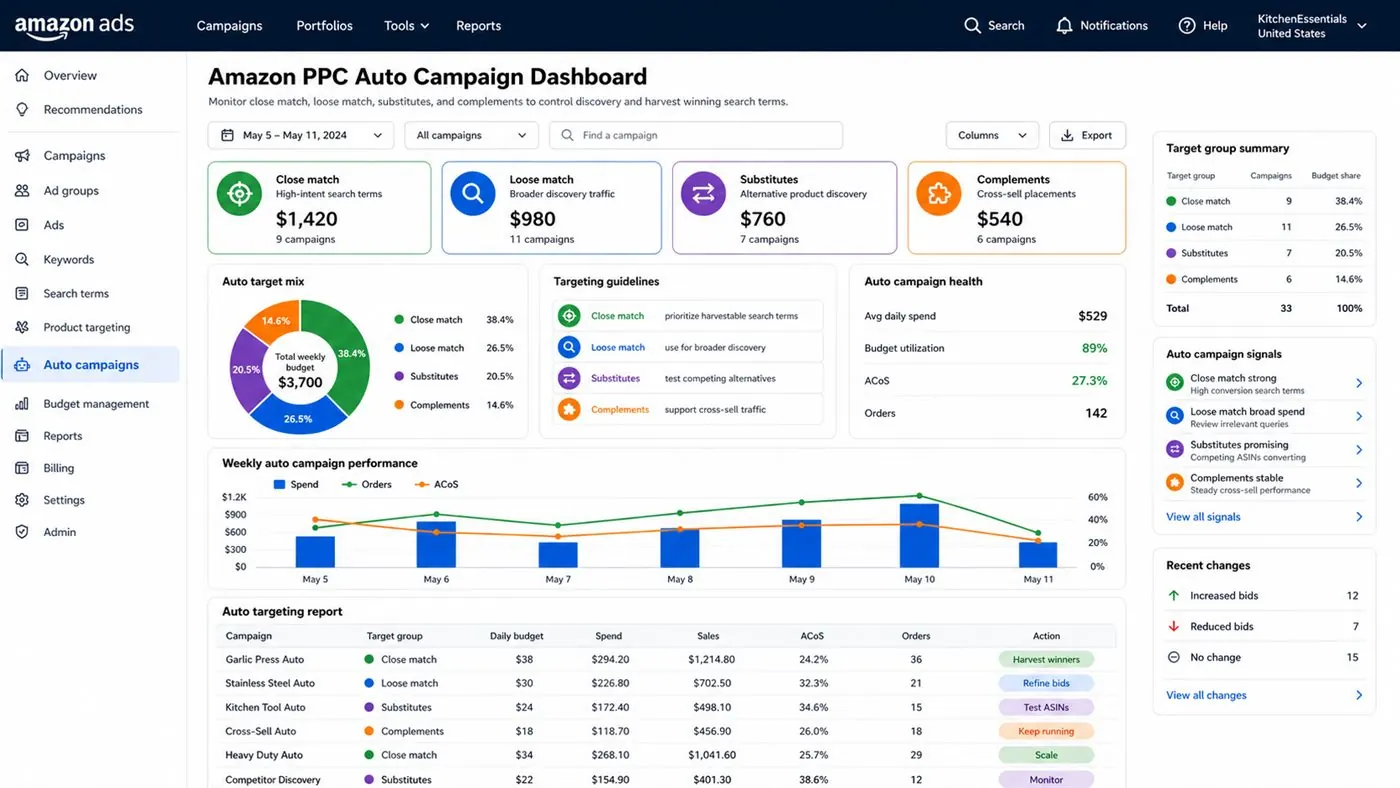Image resolution: width=1400 pixels, height=788 pixels.
Task: Click the green Close match target icon card
Action: pyautogui.click(x=239, y=193)
